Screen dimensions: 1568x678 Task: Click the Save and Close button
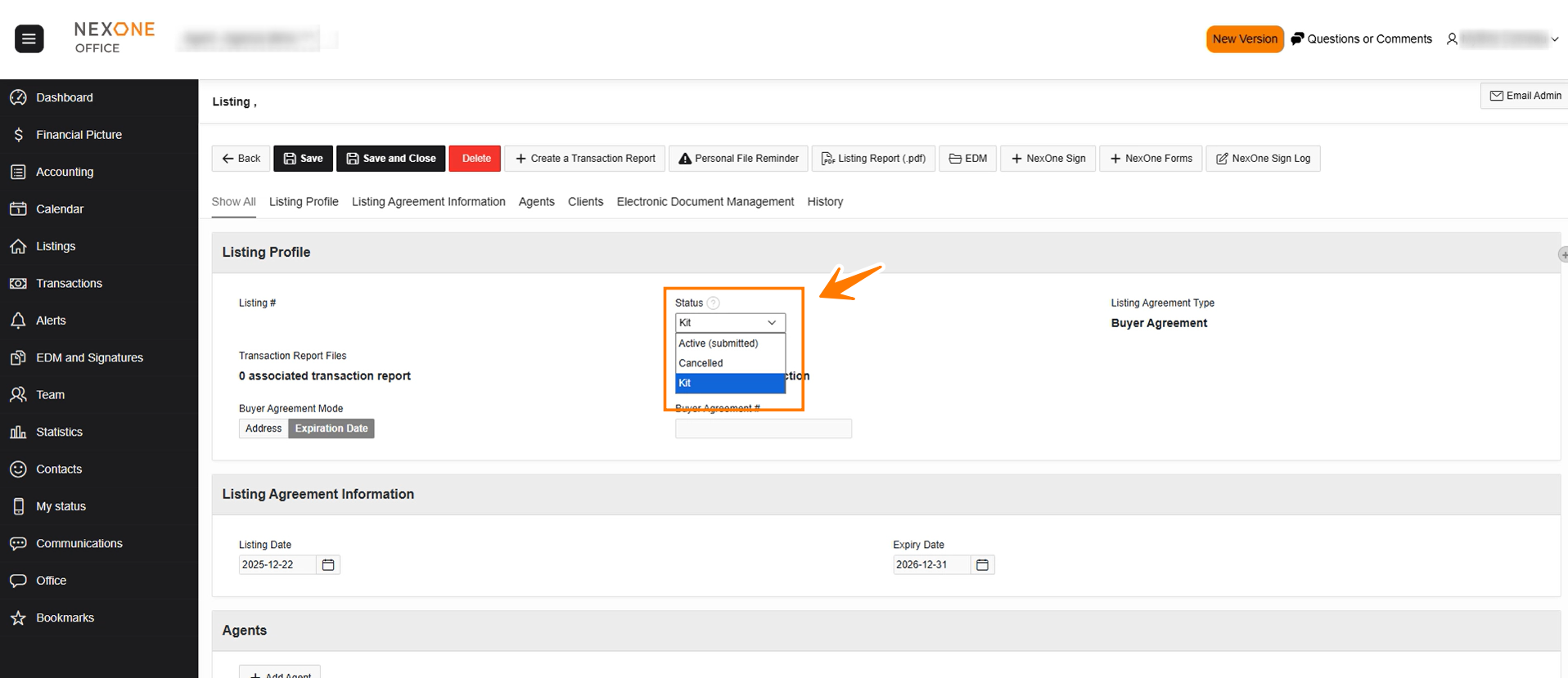coord(391,159)
